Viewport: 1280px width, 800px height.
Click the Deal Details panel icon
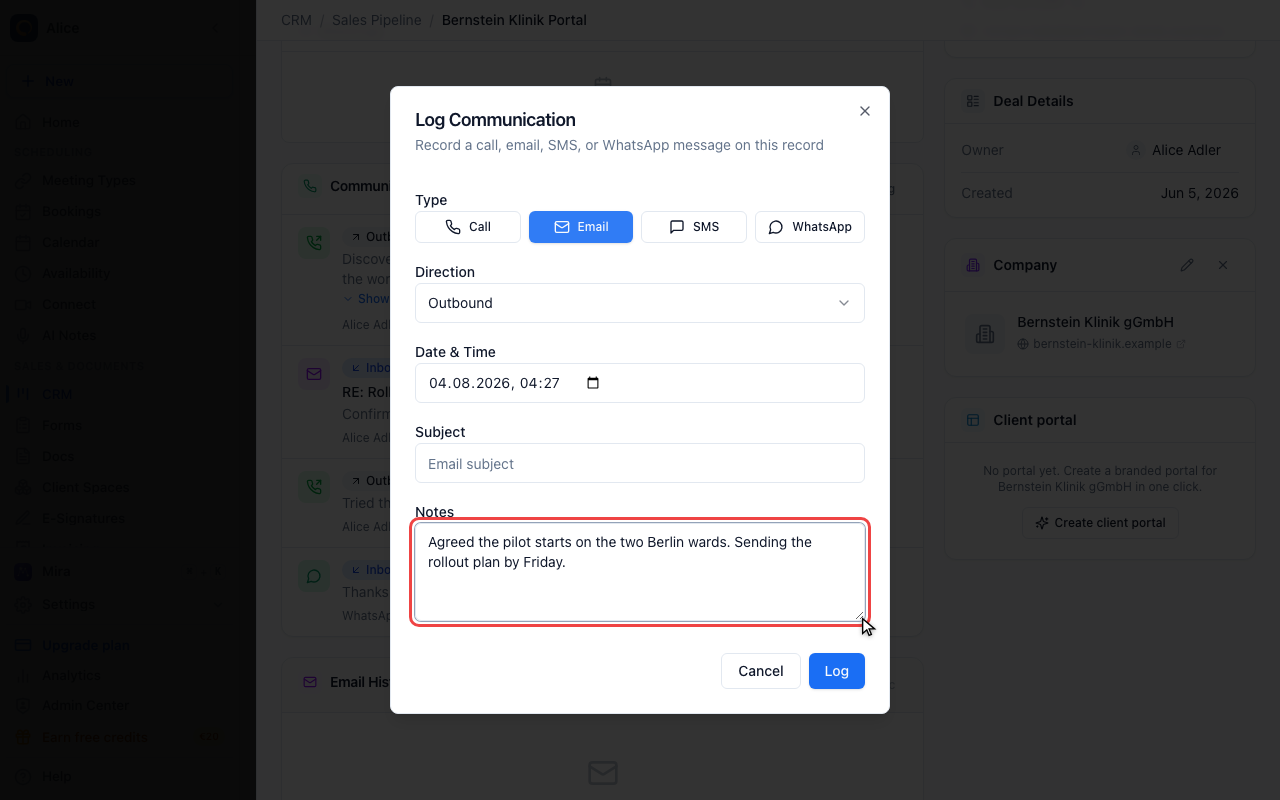pyautogui.click(x=973, y=101)
